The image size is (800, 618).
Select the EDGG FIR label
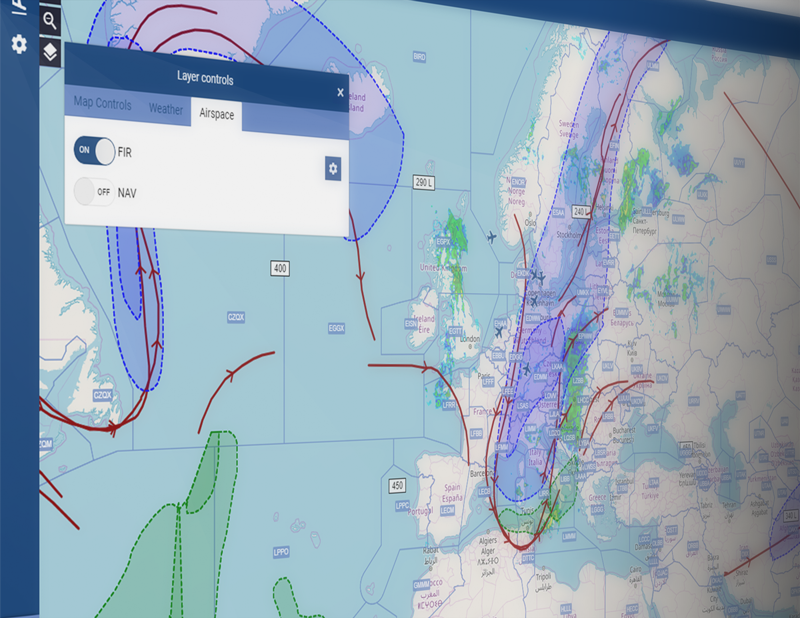(x=516, y=357)
